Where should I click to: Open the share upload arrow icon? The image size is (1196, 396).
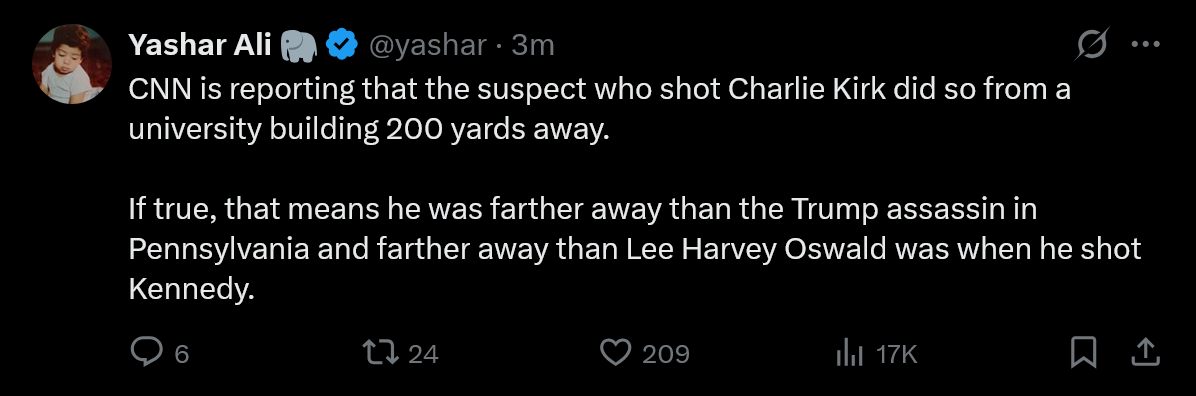1144,353
